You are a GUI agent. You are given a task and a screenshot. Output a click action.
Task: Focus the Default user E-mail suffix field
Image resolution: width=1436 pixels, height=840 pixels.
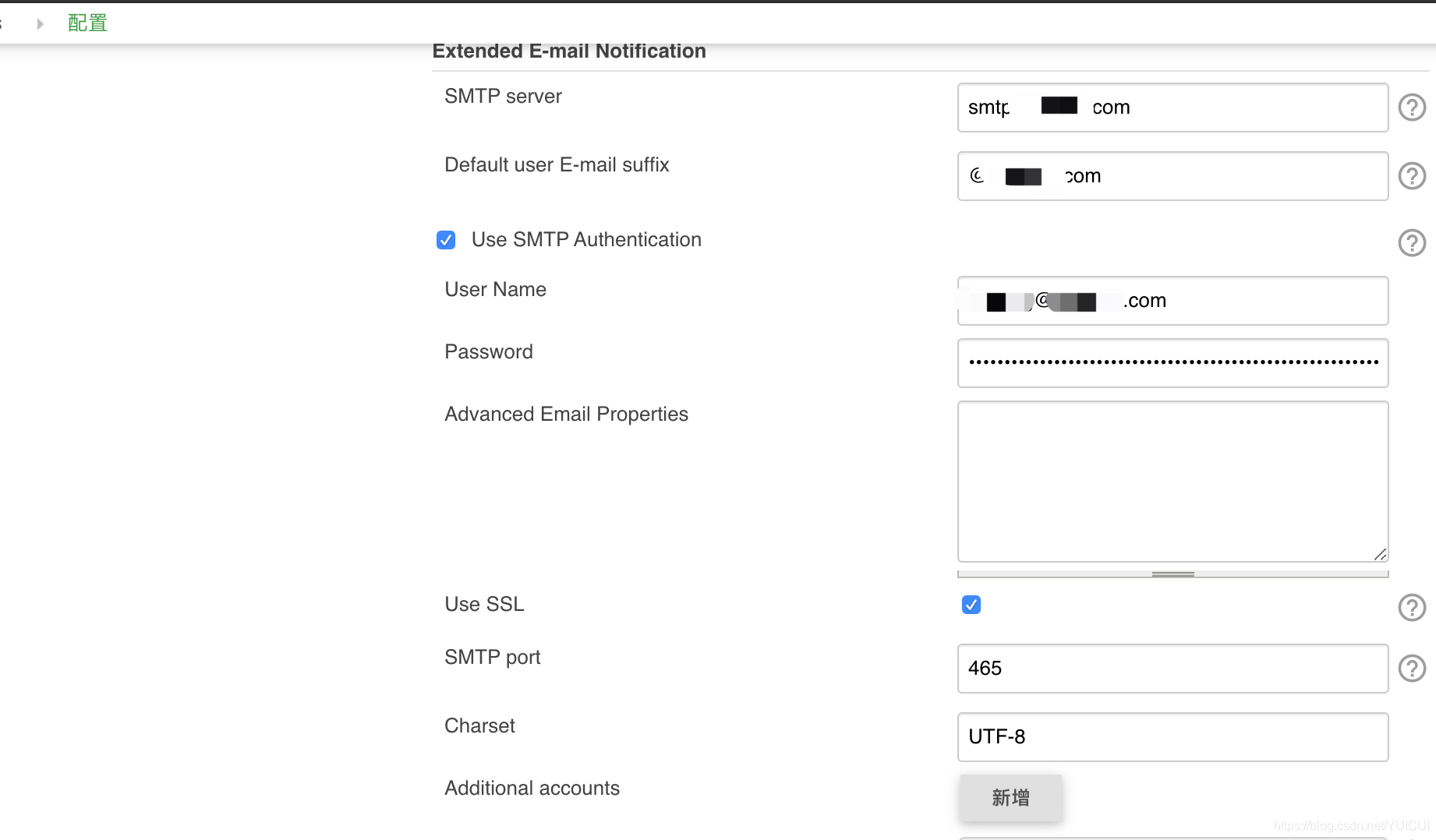click(1172, 176)
